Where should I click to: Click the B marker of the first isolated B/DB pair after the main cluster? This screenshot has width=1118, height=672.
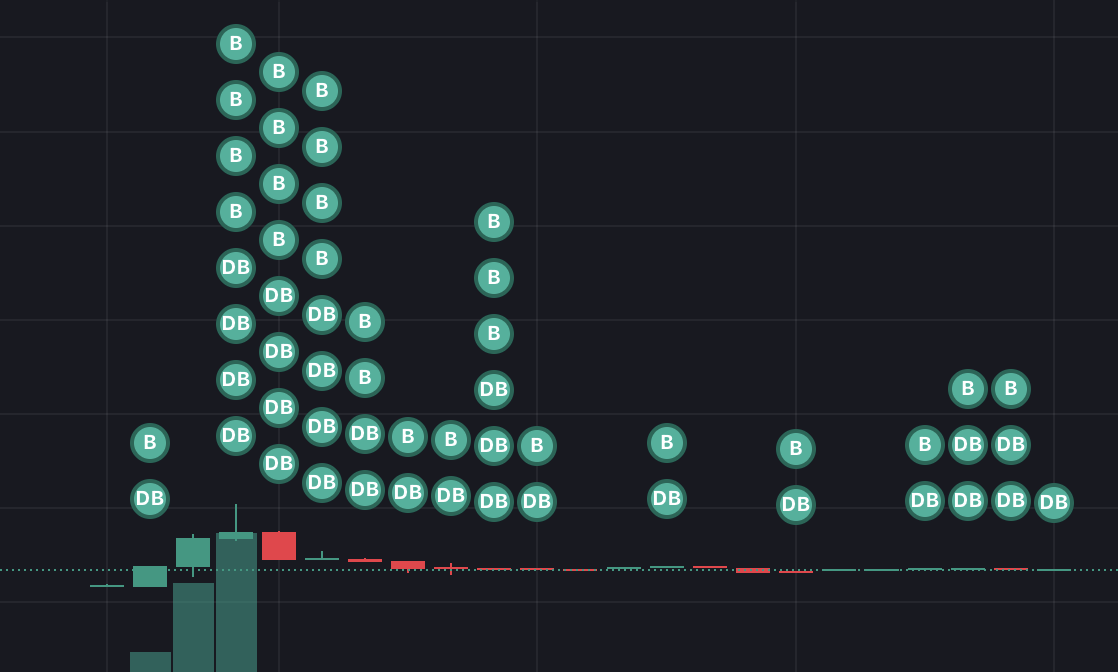(667, 442)
